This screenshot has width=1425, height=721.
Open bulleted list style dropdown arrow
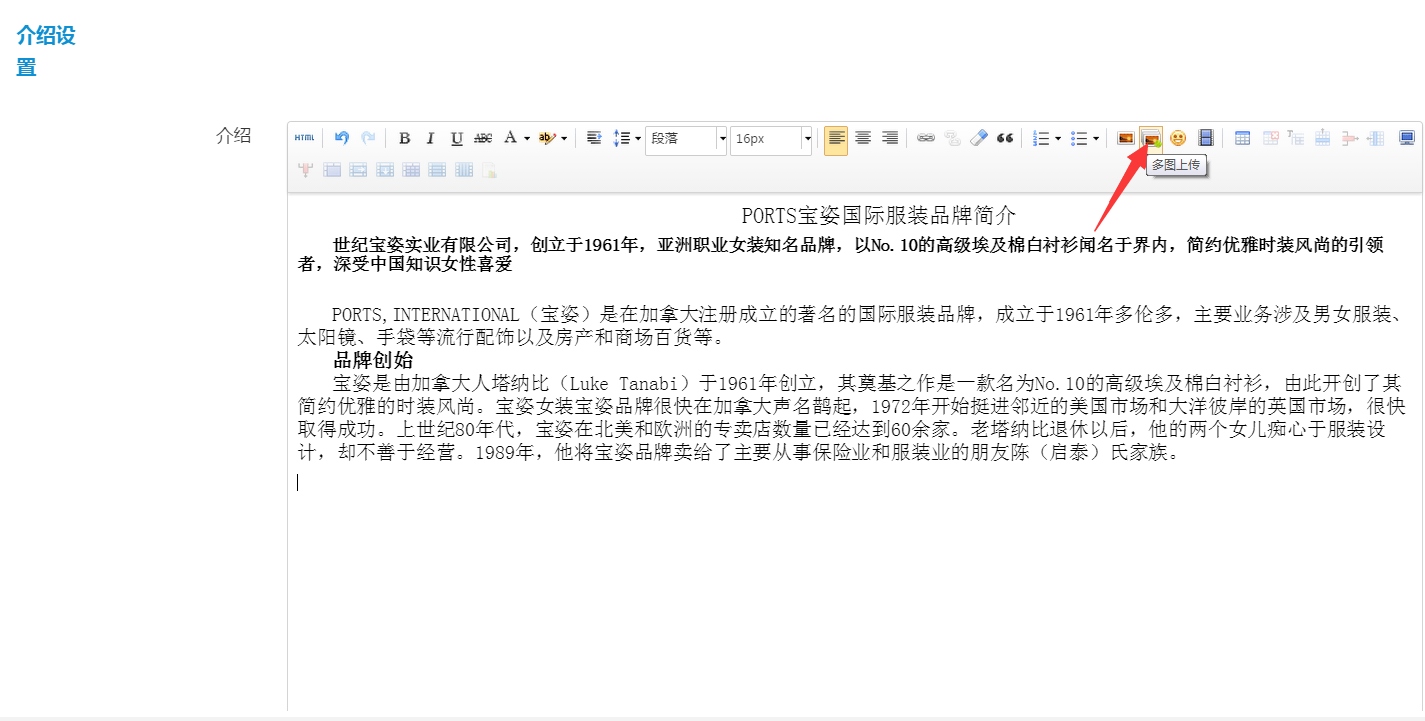pos(1096,138)
